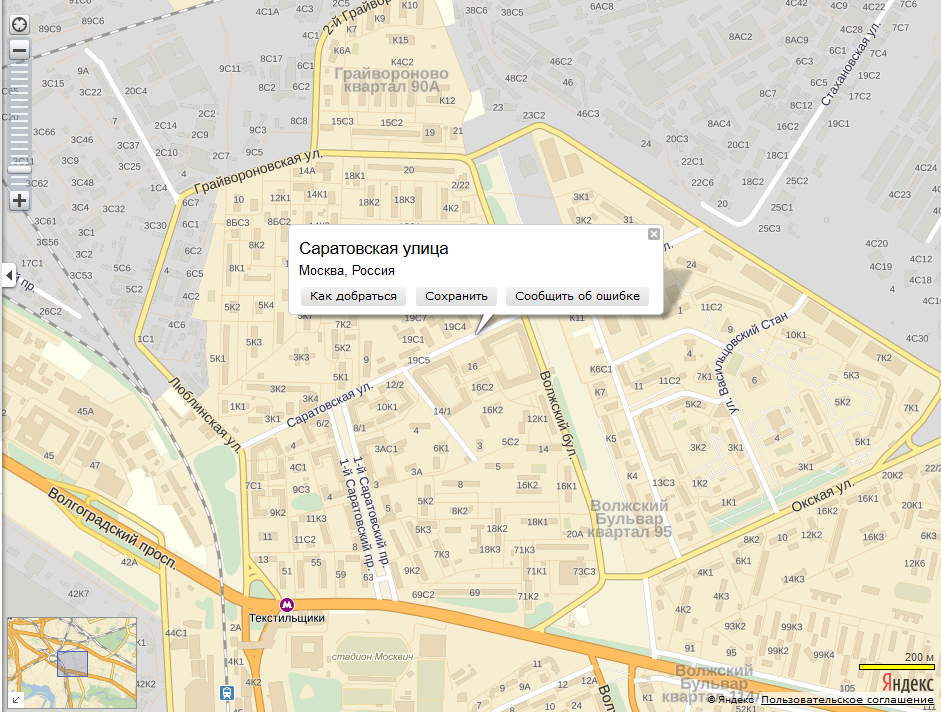941x712 pixels.
Task: Close the Саратовская улица popup
Action: click(x=654, y=234)
